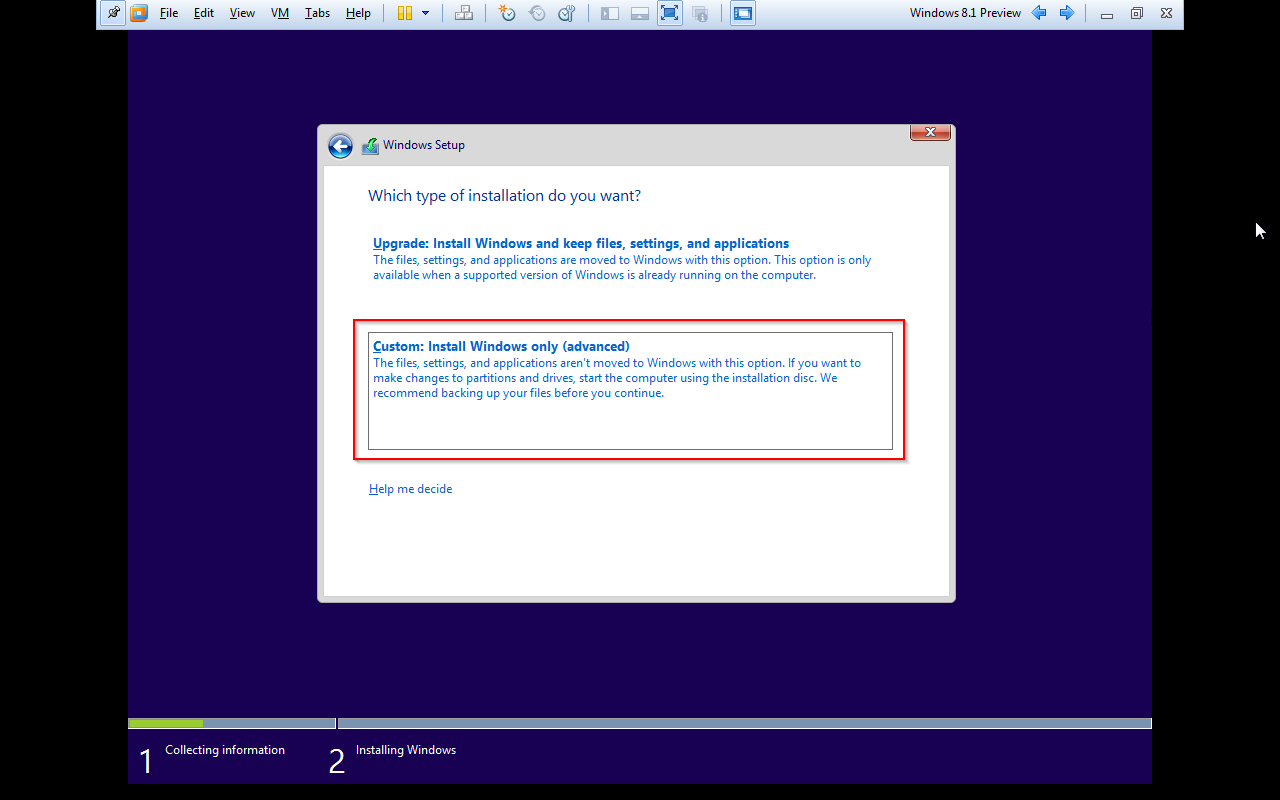This screenshot has width=1280, height=800.
Task: Close the Windows Setup dialog
Action: tap(930, 132)
